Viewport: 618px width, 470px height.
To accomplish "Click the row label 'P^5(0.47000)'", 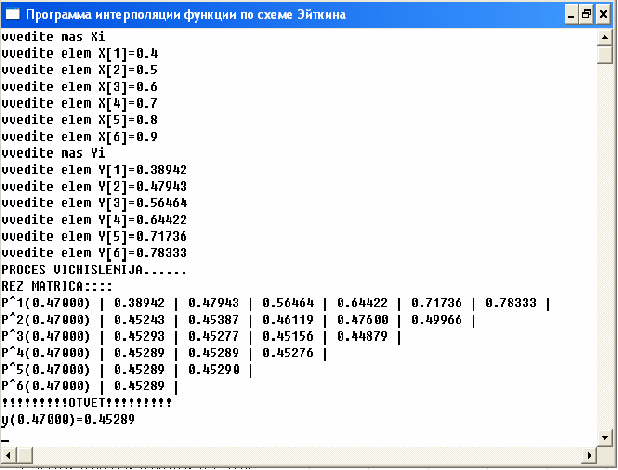I will point(46,369).
